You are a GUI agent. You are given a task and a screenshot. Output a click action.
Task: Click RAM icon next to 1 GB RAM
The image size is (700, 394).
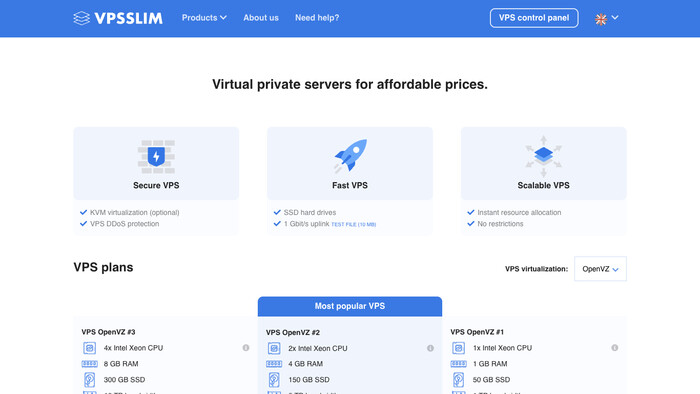(x=458, y=364)
